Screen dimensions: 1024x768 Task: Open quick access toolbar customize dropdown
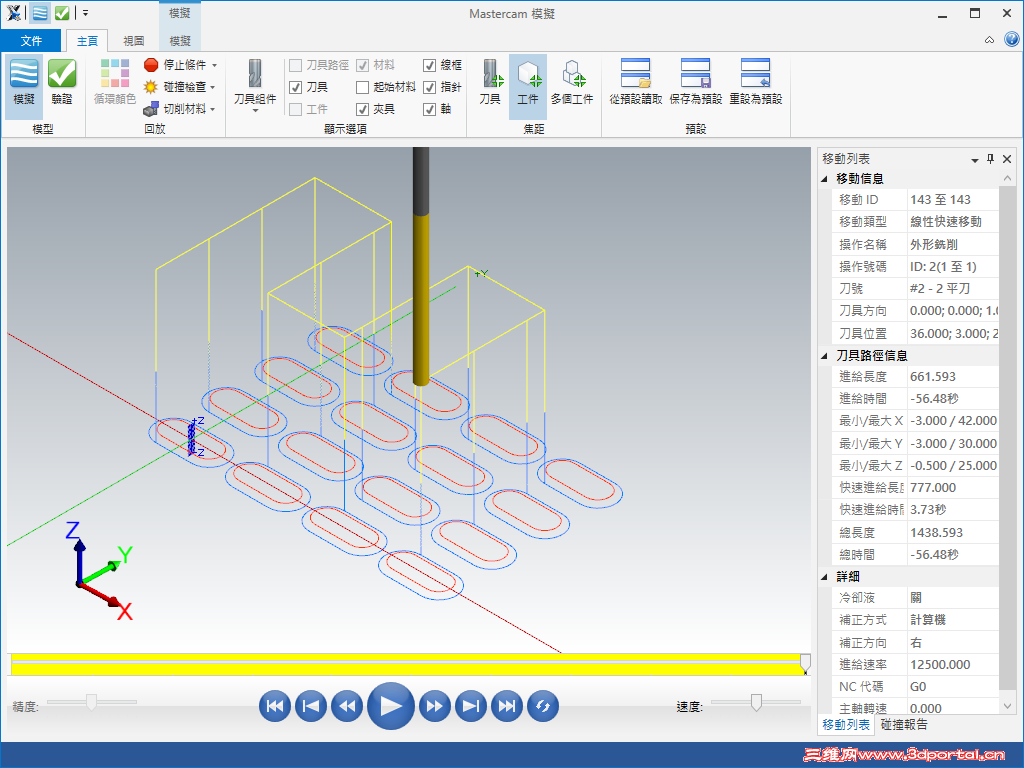[x=86, y=13]
